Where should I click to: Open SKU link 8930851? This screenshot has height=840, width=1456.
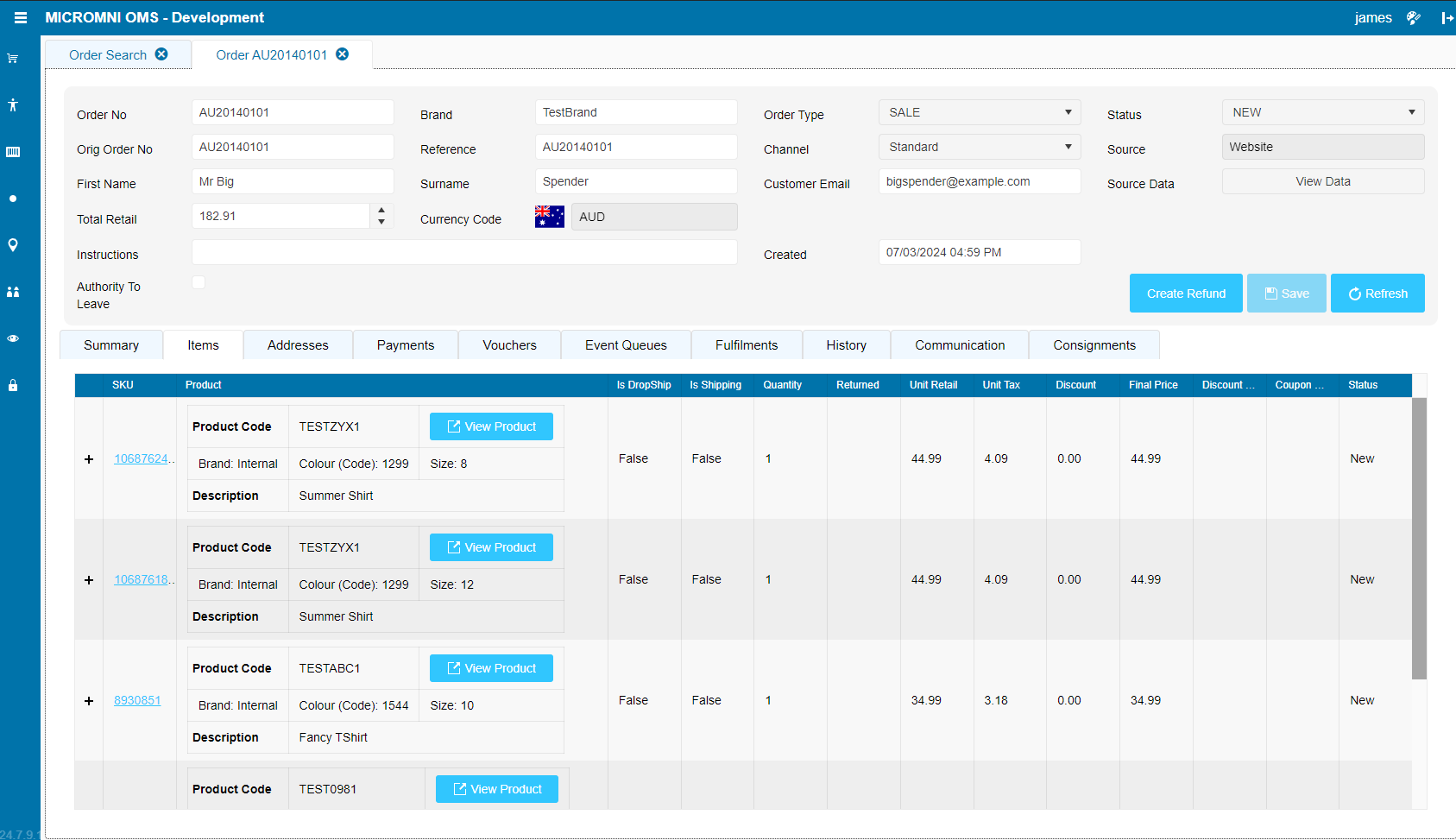point(137,701)
